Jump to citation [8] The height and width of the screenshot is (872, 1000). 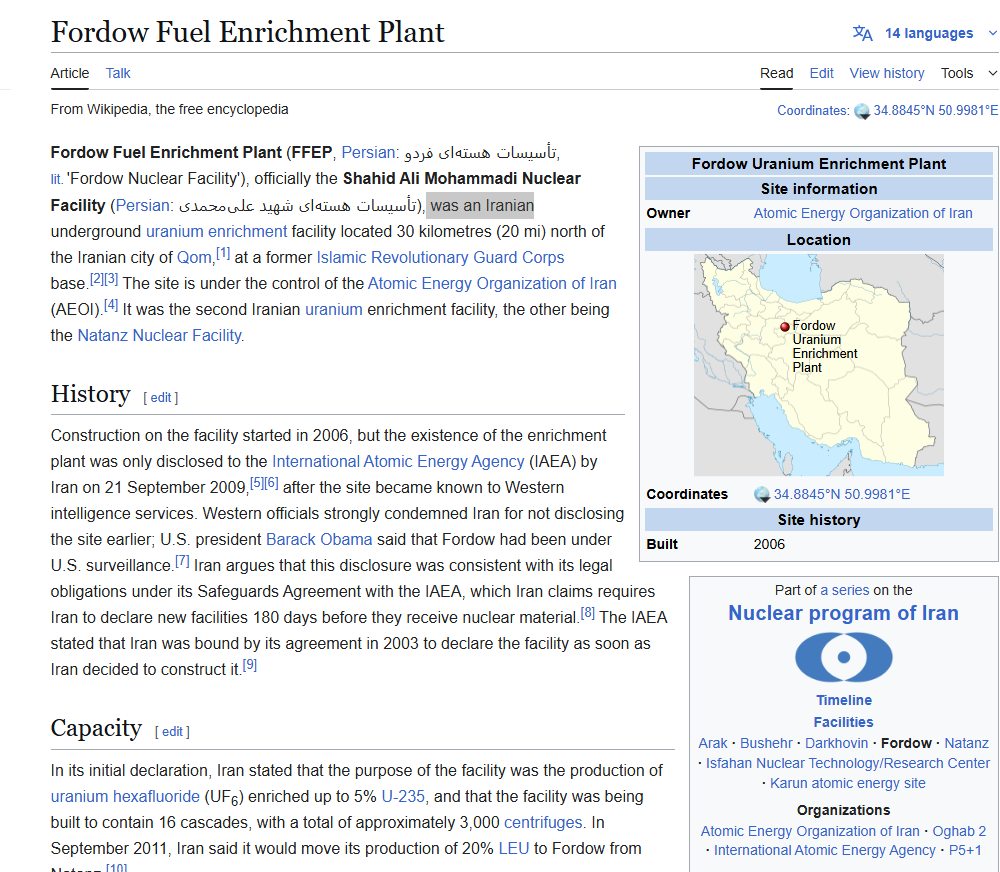coord(587,613)
